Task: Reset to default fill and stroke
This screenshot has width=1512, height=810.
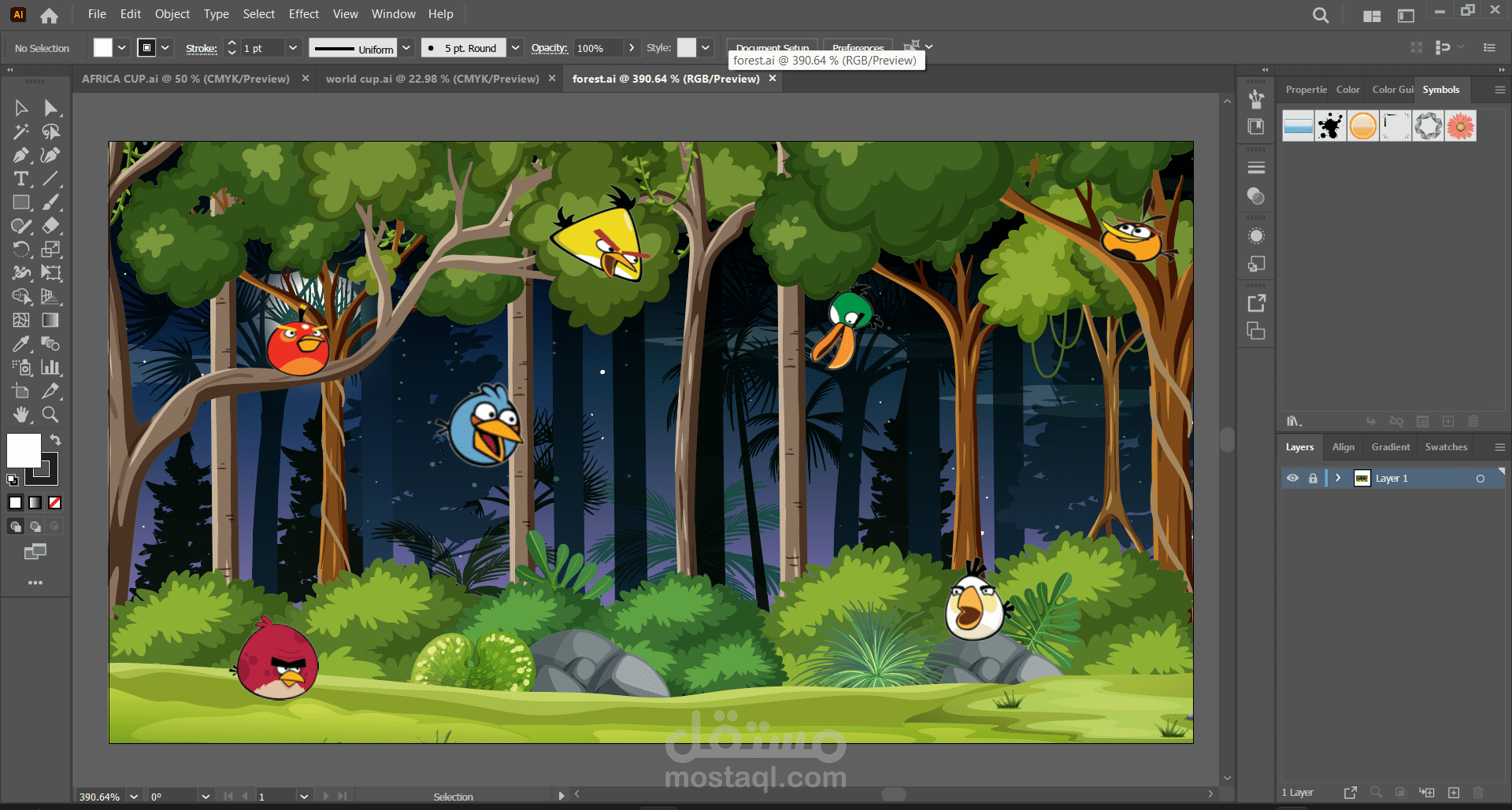Action: click(13, 479)
